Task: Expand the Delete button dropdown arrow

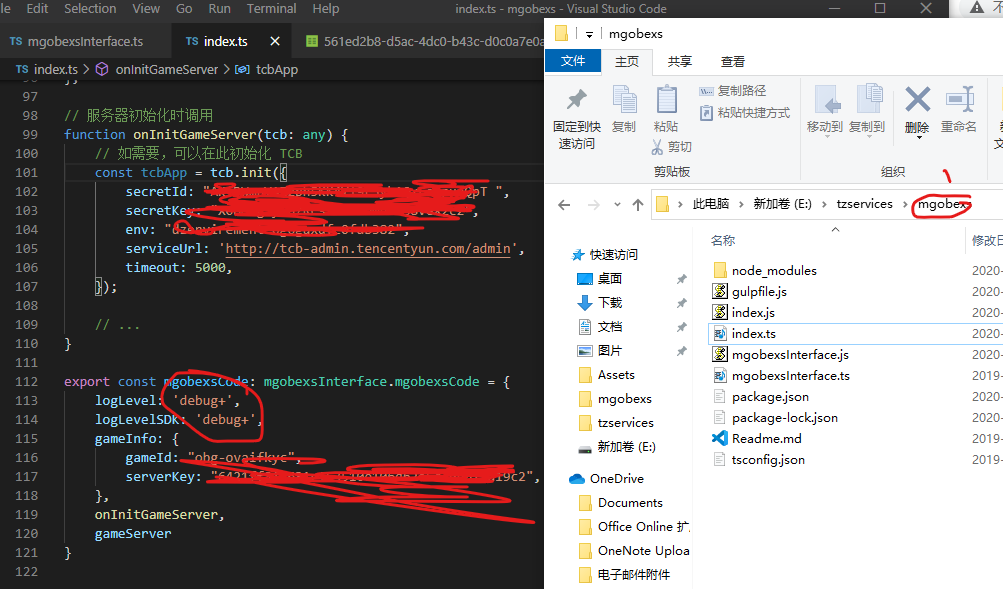Action: coord(919,137)
